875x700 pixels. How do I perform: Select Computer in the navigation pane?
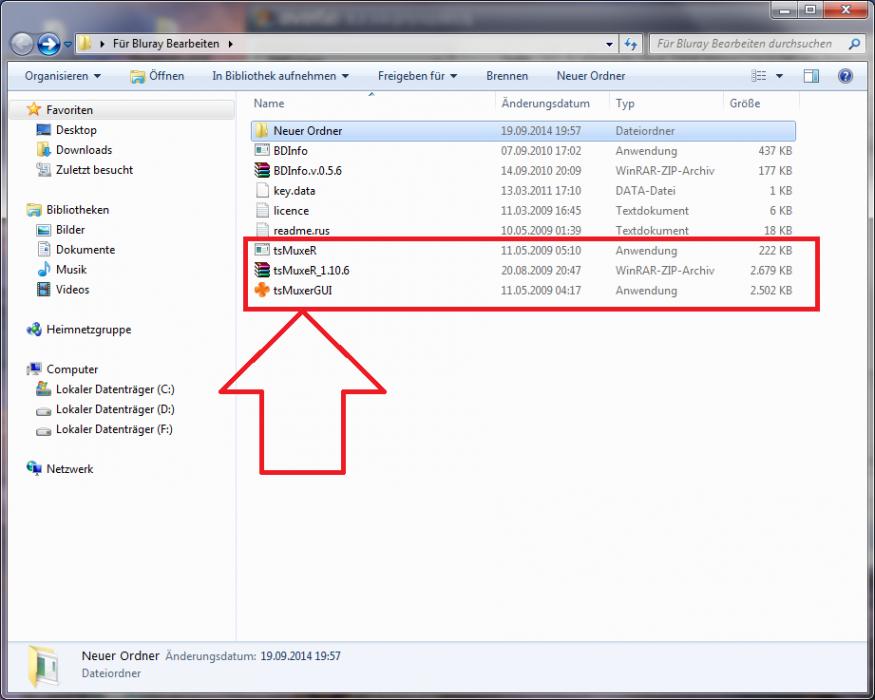point(72,370)
